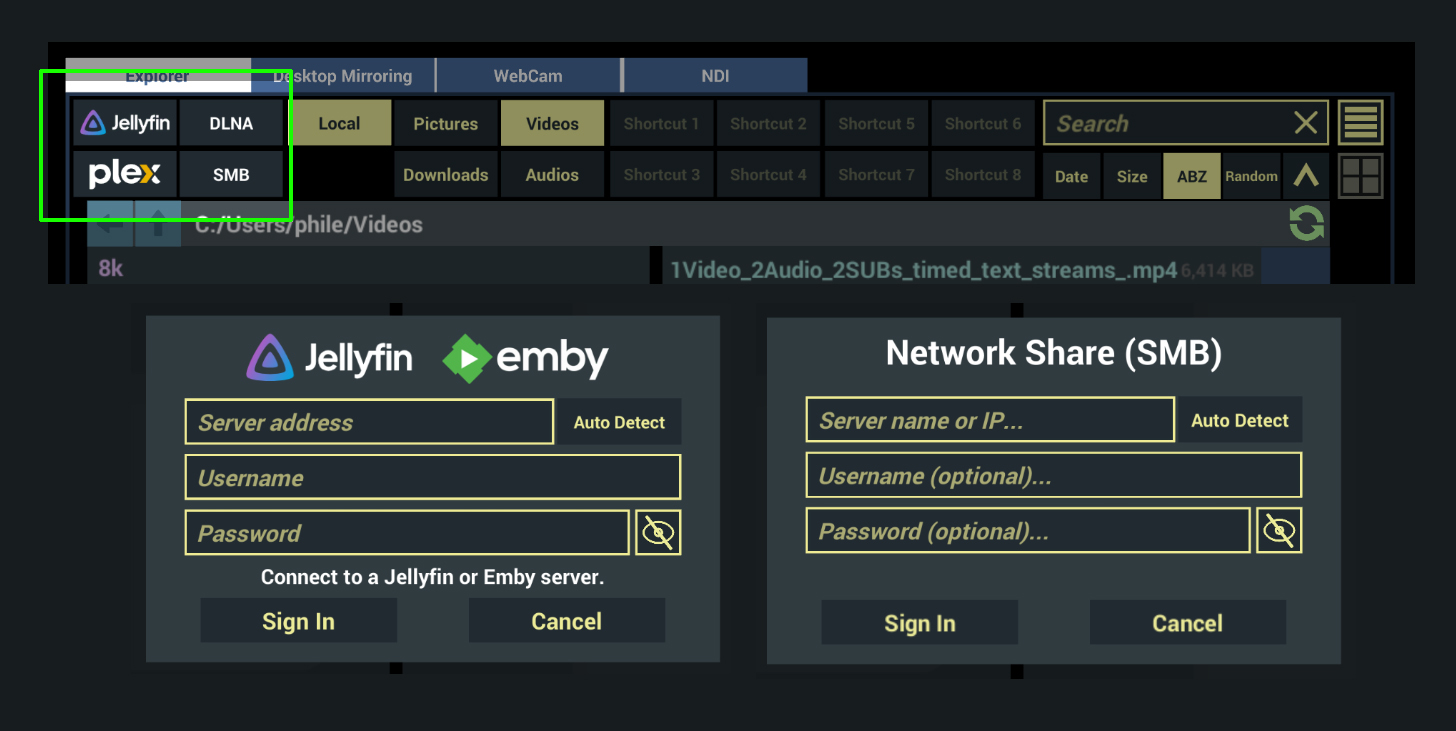Viewport: 1456px width, 731px height.
Task: Switch to grid view layout
Action: click(1361, 176)
